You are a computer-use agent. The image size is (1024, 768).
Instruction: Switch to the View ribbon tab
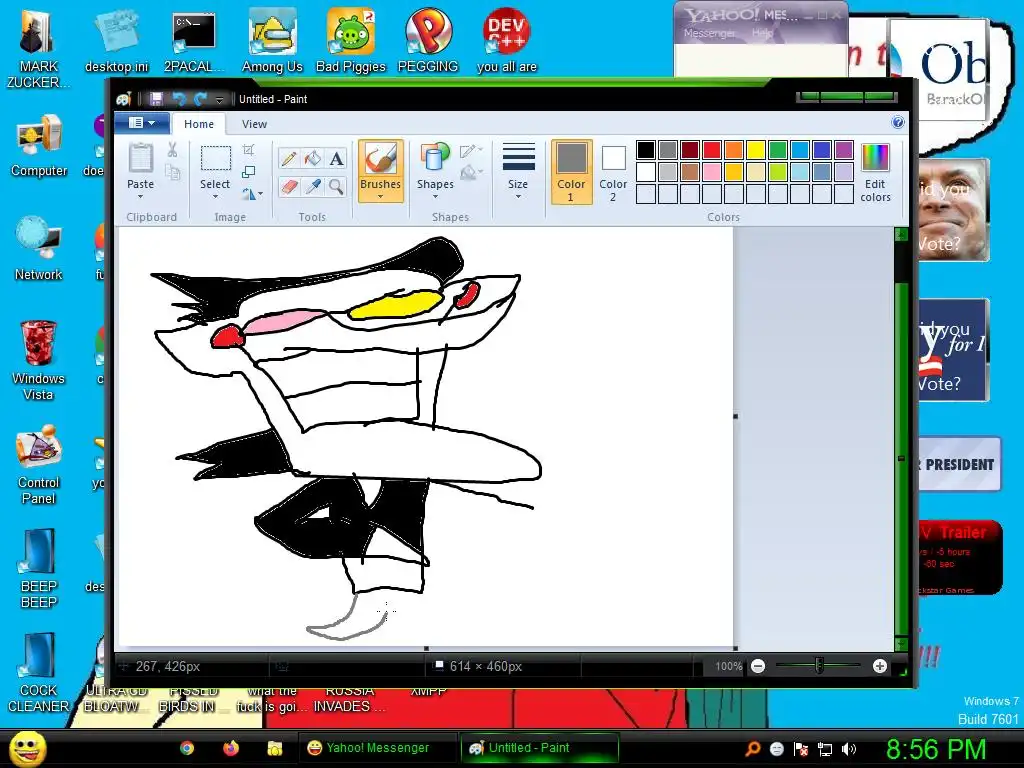point(254,124)
